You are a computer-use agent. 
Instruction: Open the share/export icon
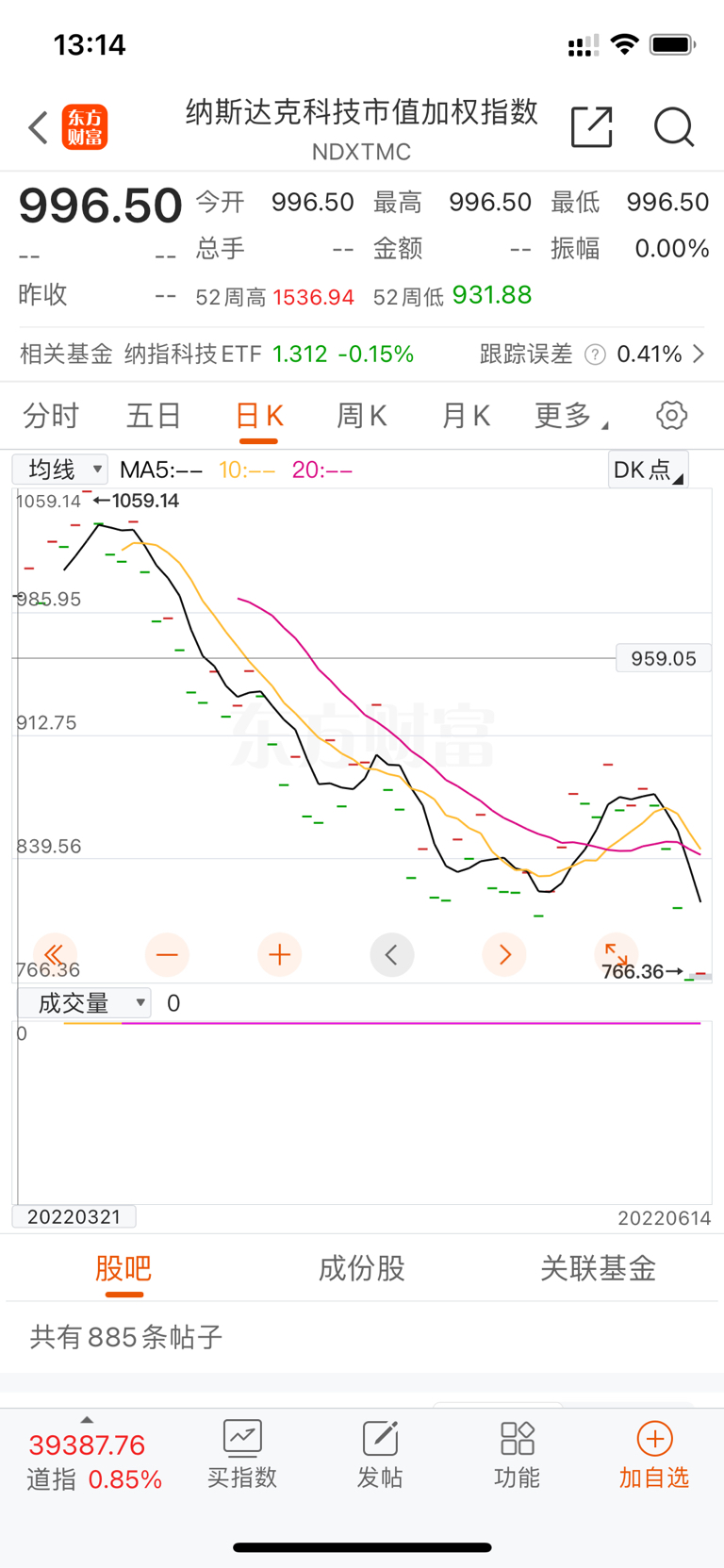click(592, 127)
